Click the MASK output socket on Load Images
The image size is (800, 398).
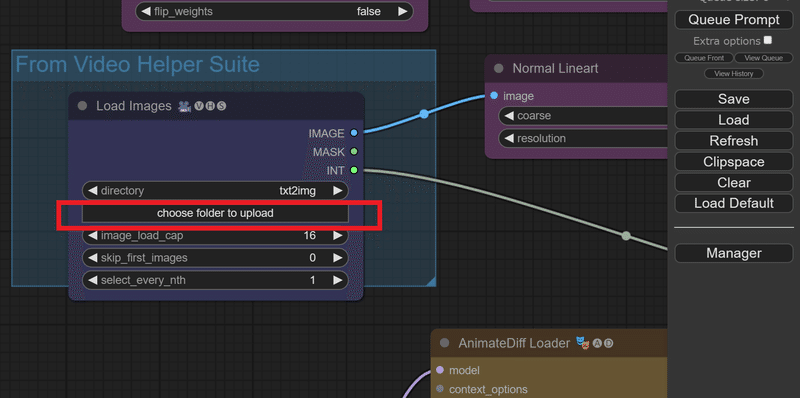[x=354, y=152]
